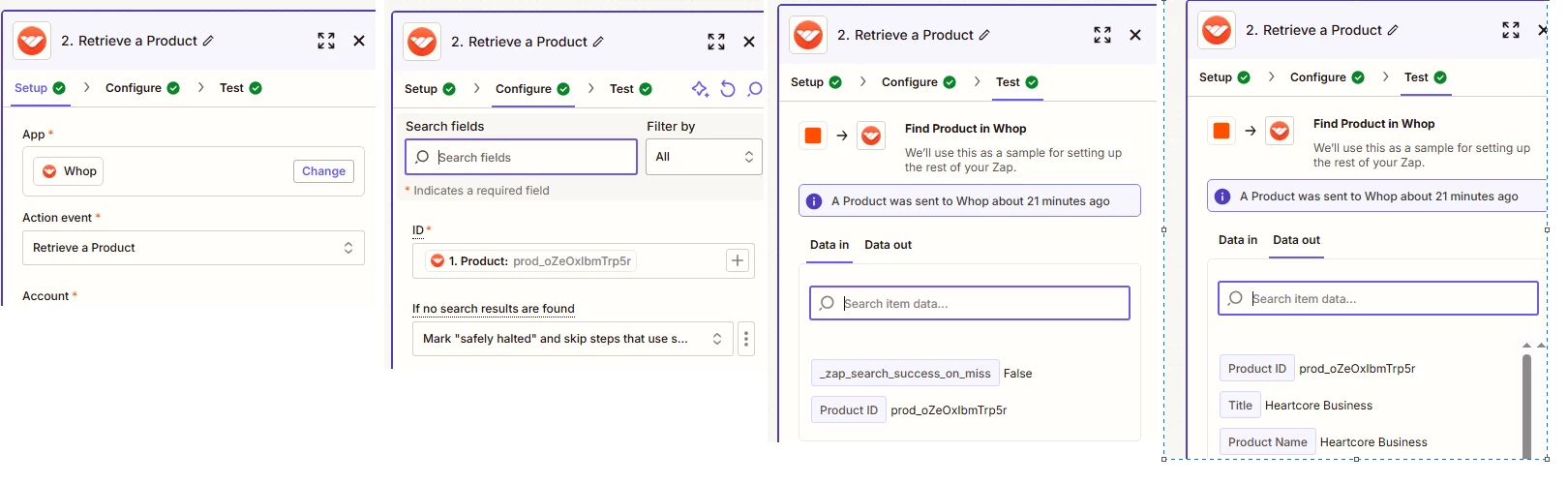Edit step name pencil icon in first panel
Viewport: 1568px width, 484px height.
click(208, 41)
